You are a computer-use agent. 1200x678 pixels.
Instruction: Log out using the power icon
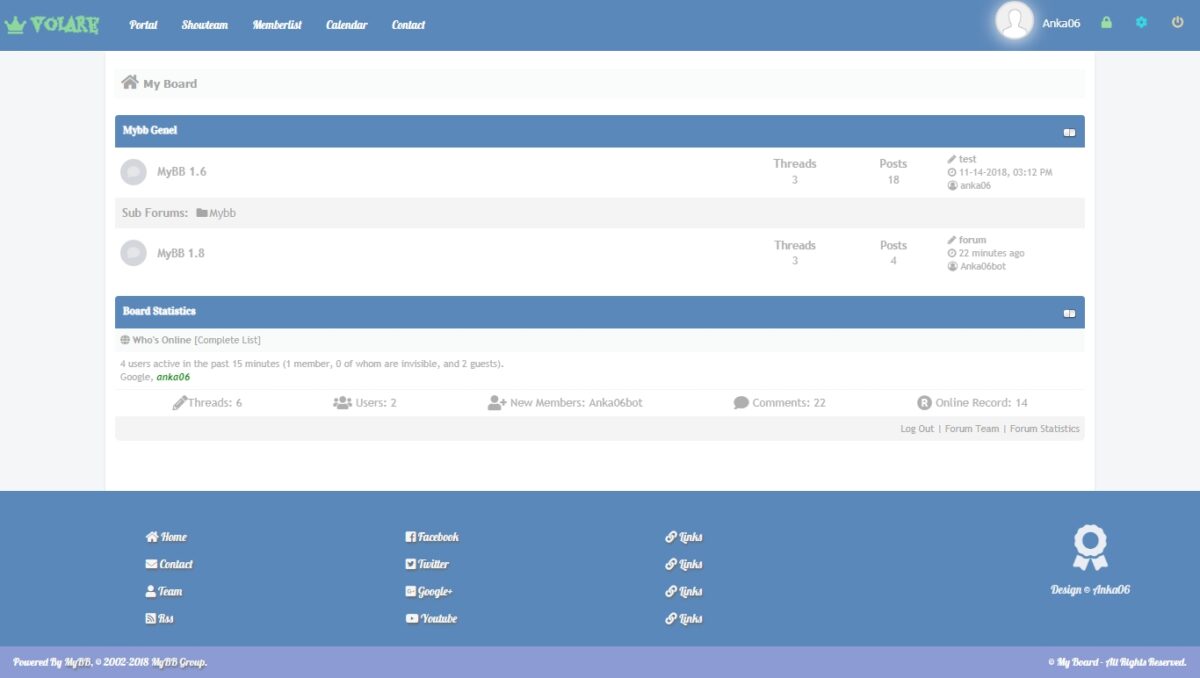point(1178,22)
